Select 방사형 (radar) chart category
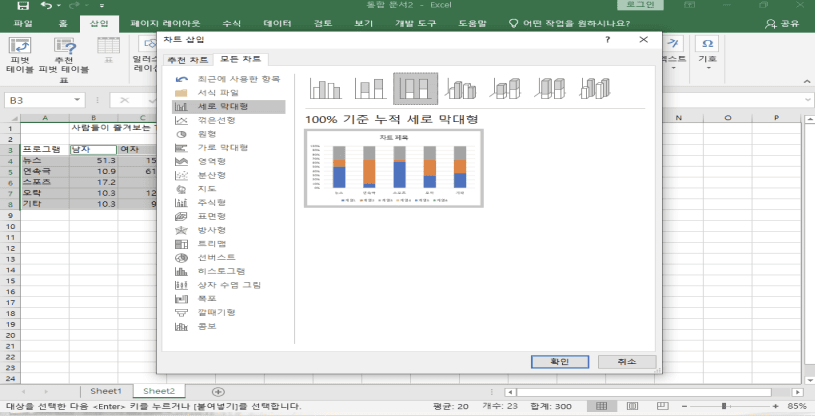815x416 pixels. pos(210,229)
